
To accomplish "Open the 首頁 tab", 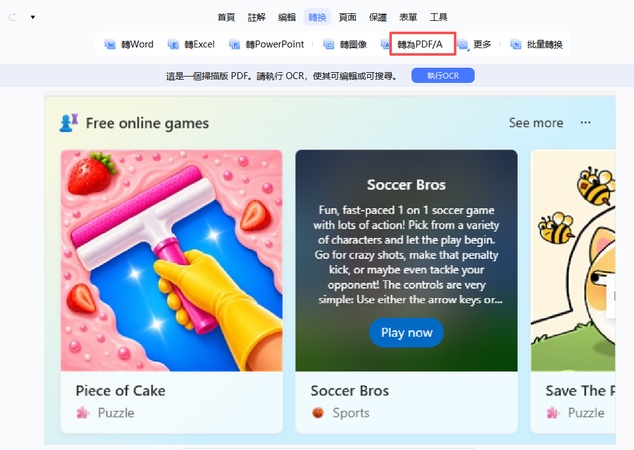I will pyautogui.click(x=226, y=17).
